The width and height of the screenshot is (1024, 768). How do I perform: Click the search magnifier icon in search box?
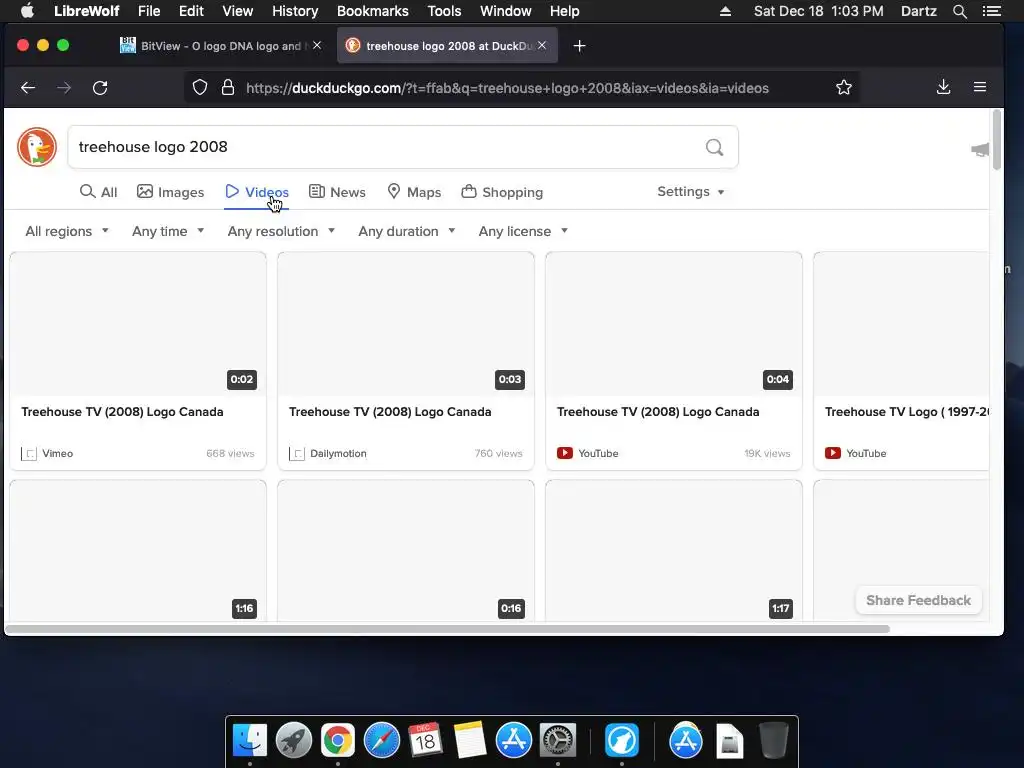714,148
